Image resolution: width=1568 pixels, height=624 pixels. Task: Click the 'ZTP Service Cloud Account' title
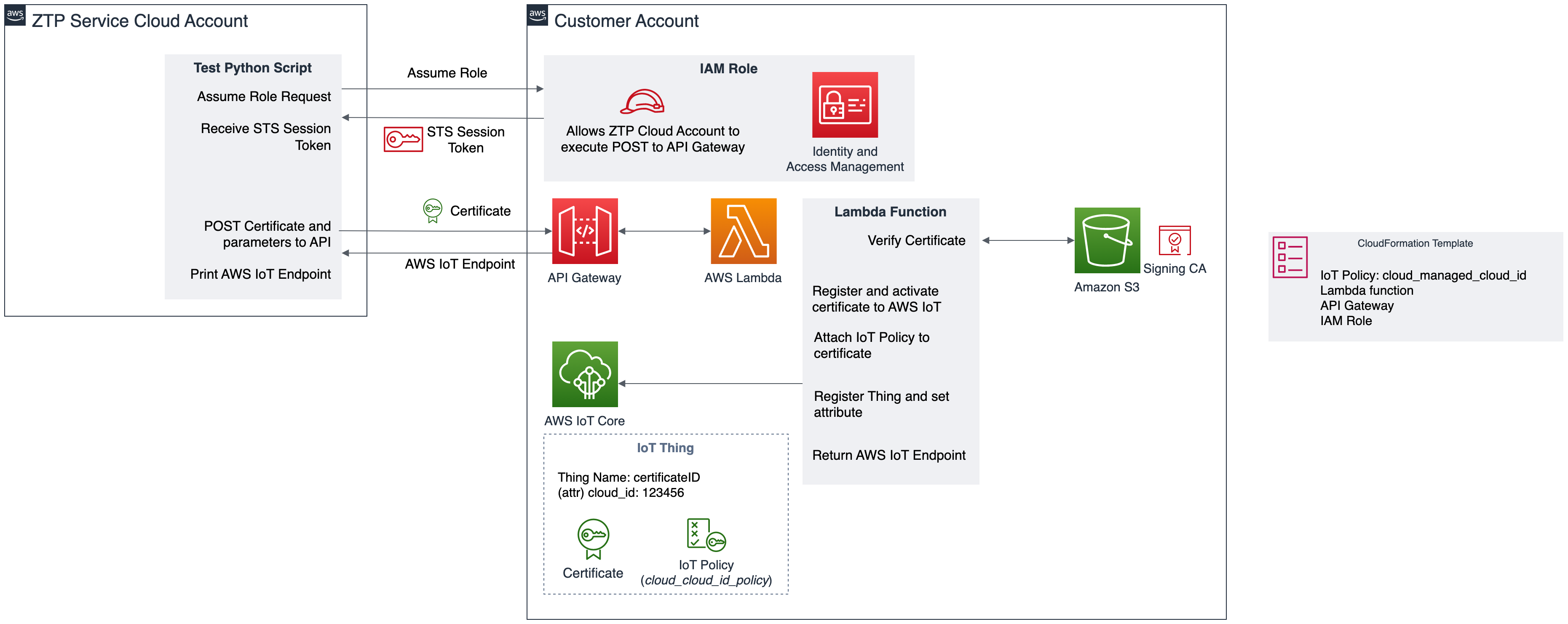coord(139,21)
